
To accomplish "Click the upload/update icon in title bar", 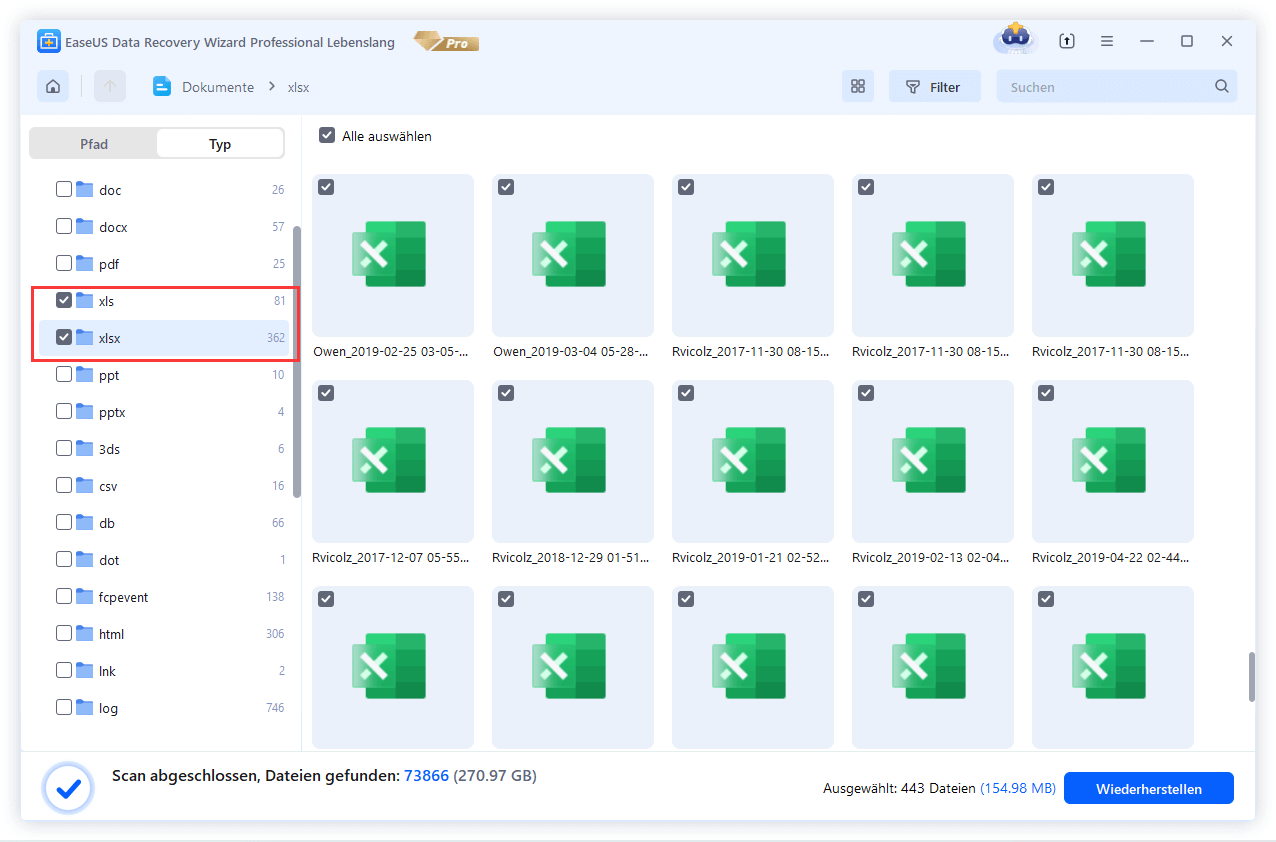I will tap(1067, 41).
